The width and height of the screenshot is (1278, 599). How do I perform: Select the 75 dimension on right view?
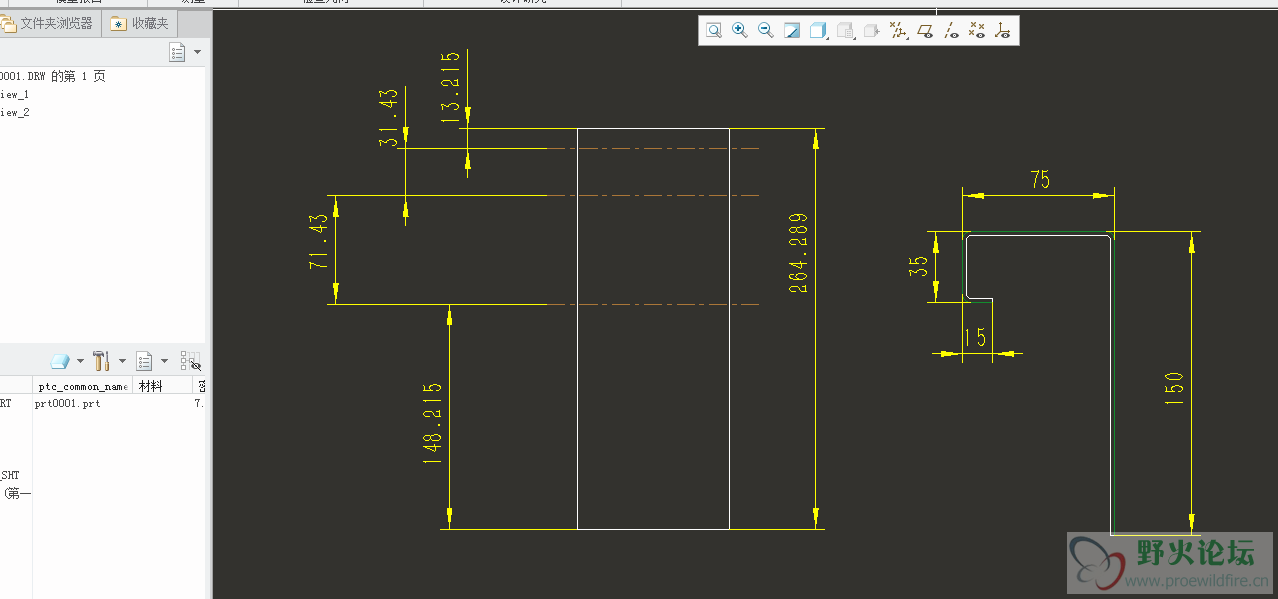point(1040,180)
